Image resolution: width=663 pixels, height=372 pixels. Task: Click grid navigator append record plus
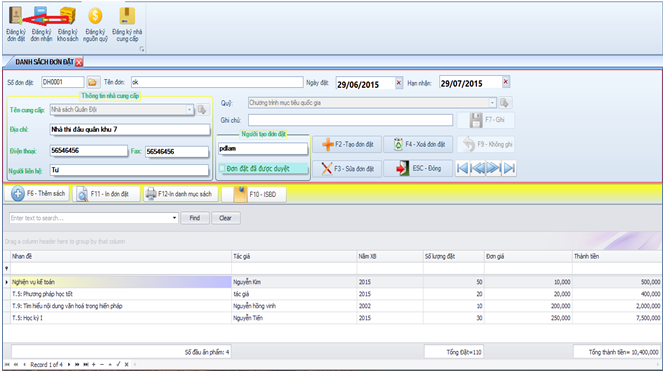(93, 364)
